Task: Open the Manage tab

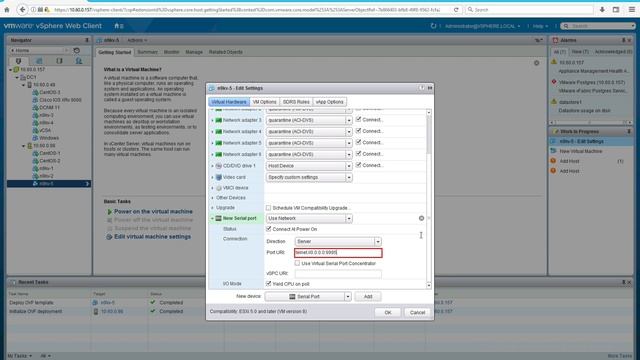Action: click(x=194, y=52)
